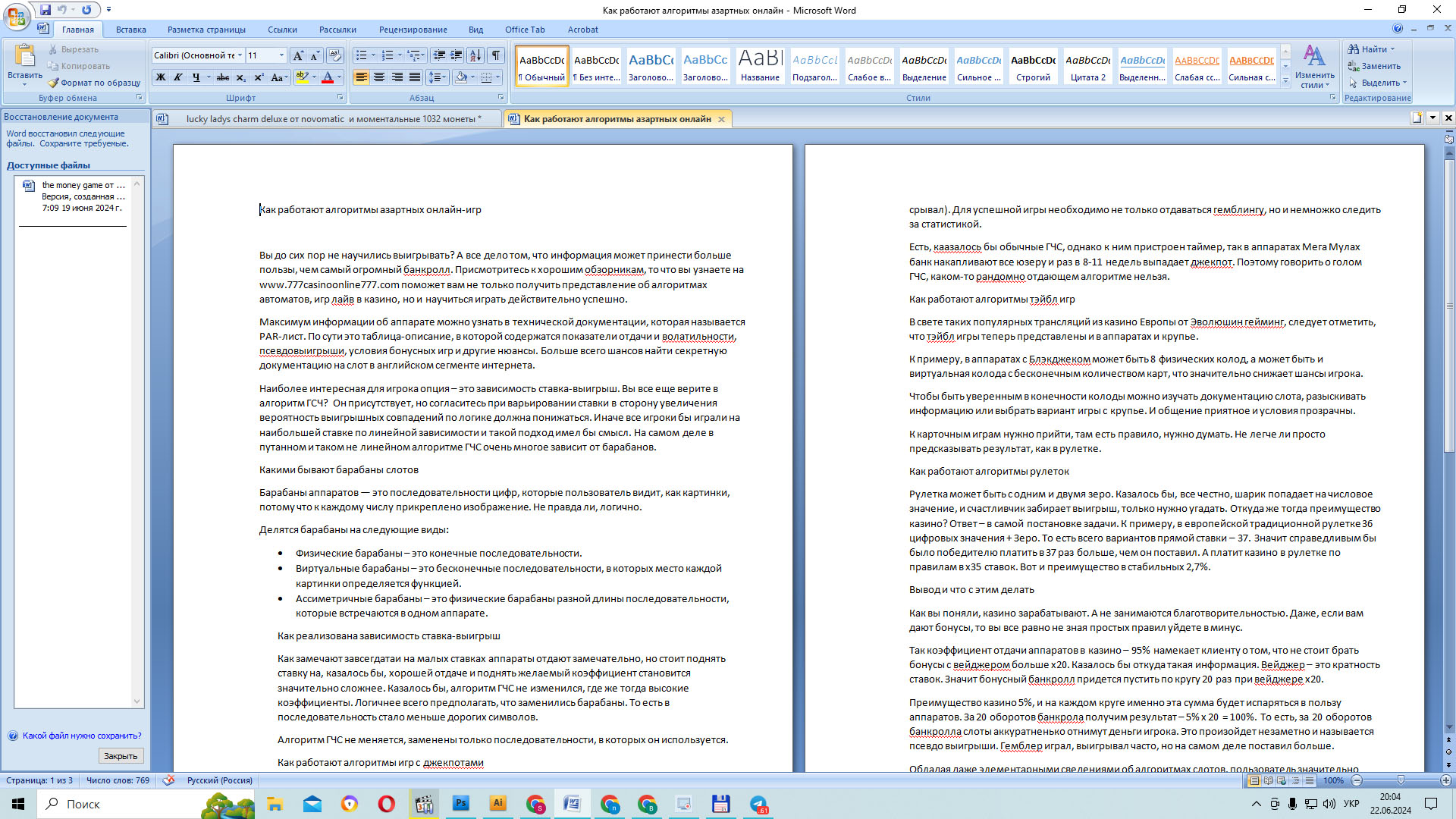Open the Ссылки ribbon tab
1456x819 pixels.
tap(282, 30)
